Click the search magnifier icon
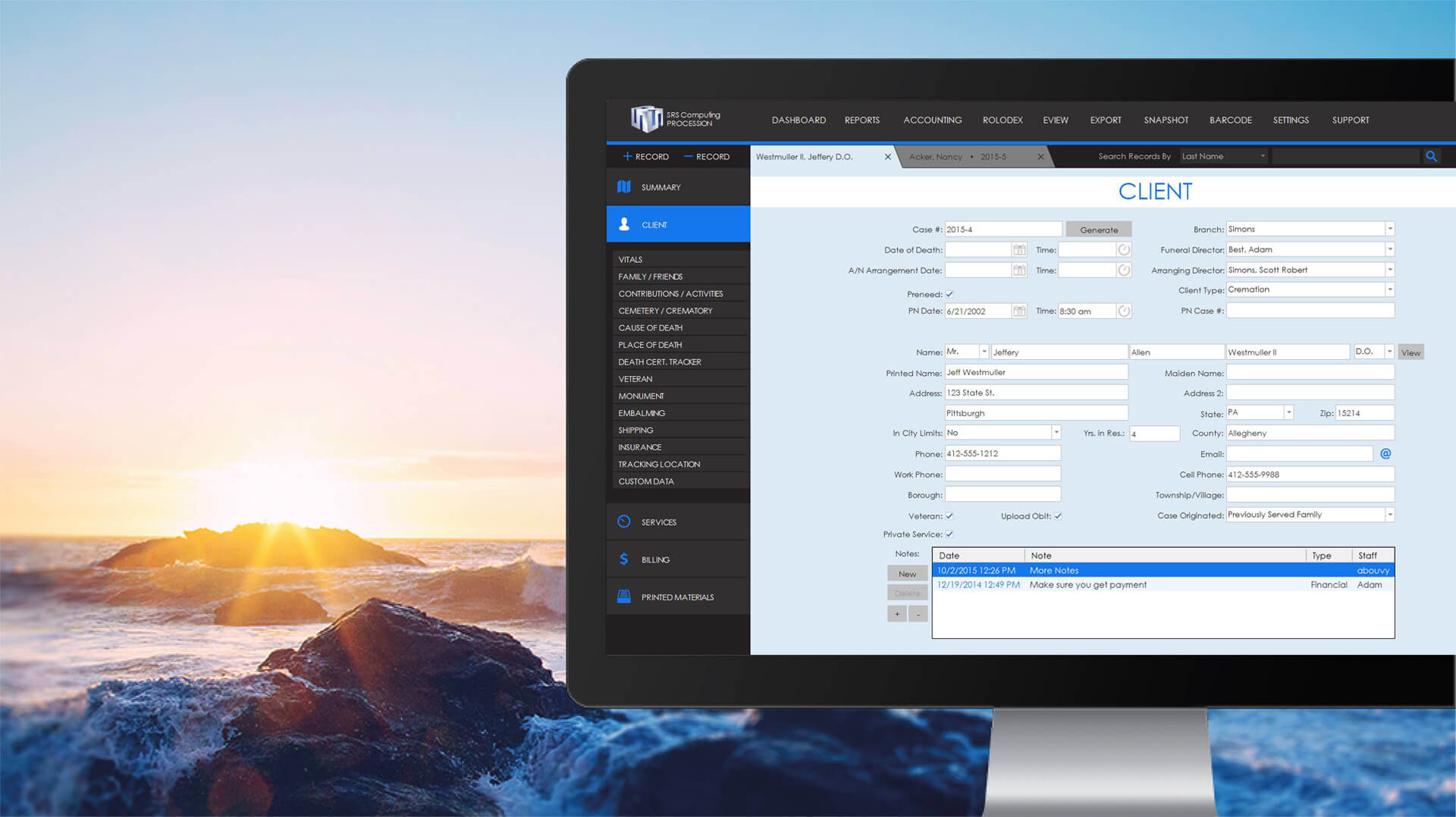Screen dimensions: 1456x817 (1431, 156)
